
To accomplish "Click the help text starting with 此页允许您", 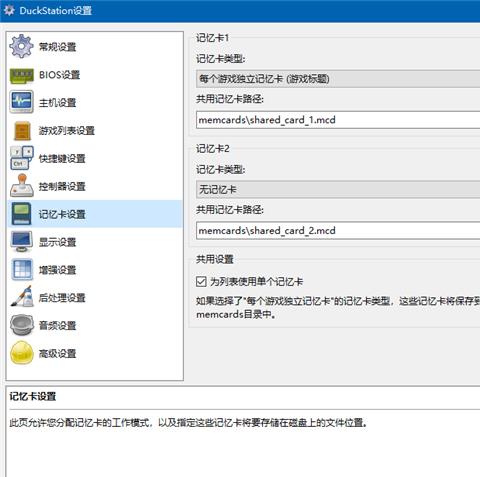I will coord(189,423).
